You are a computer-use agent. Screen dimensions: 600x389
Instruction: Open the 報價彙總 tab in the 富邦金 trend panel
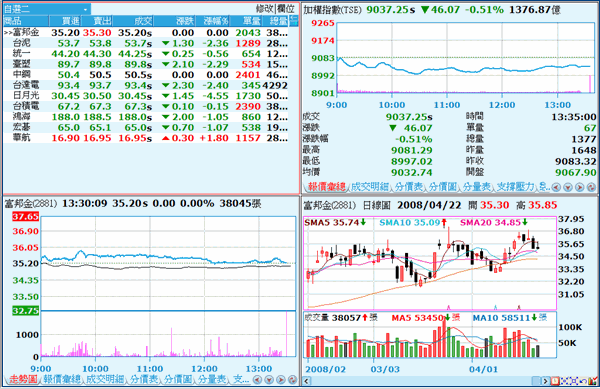[x=61, y=379]
